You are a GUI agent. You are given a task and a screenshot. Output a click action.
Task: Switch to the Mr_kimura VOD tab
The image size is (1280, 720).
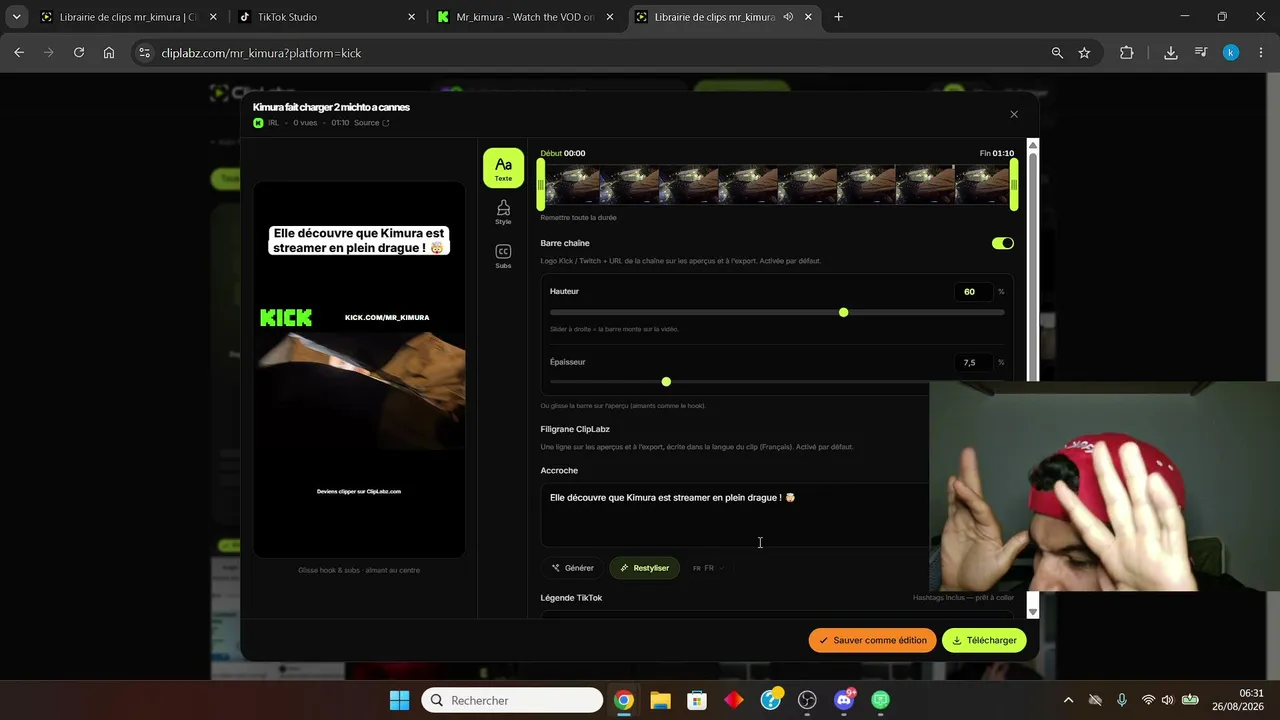527,17
